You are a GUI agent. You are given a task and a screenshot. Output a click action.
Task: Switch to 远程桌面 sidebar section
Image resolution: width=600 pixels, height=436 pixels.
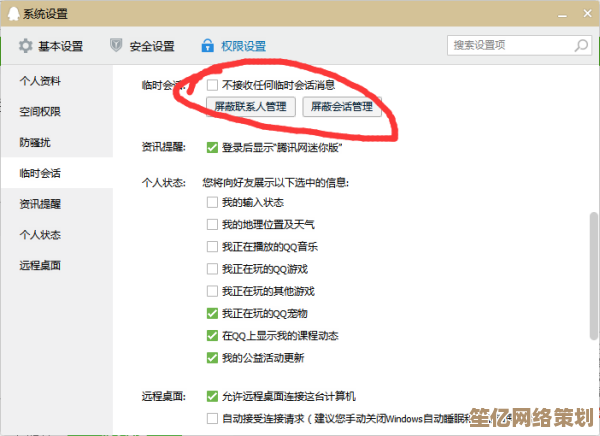40,265
